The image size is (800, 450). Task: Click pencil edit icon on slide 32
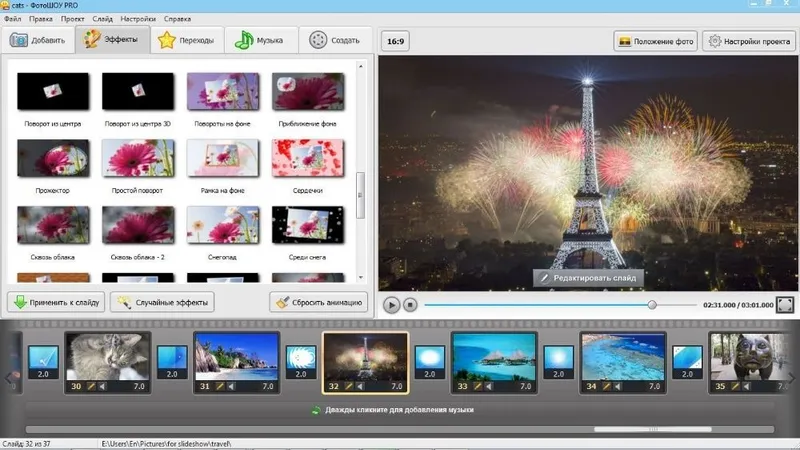point(348,386)
